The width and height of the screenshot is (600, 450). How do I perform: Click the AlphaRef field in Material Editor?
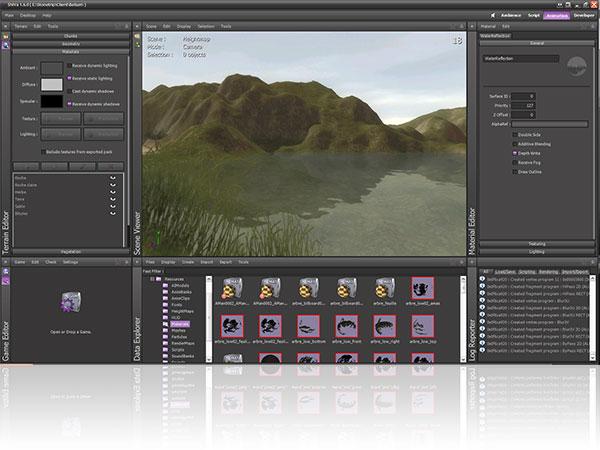550,124
